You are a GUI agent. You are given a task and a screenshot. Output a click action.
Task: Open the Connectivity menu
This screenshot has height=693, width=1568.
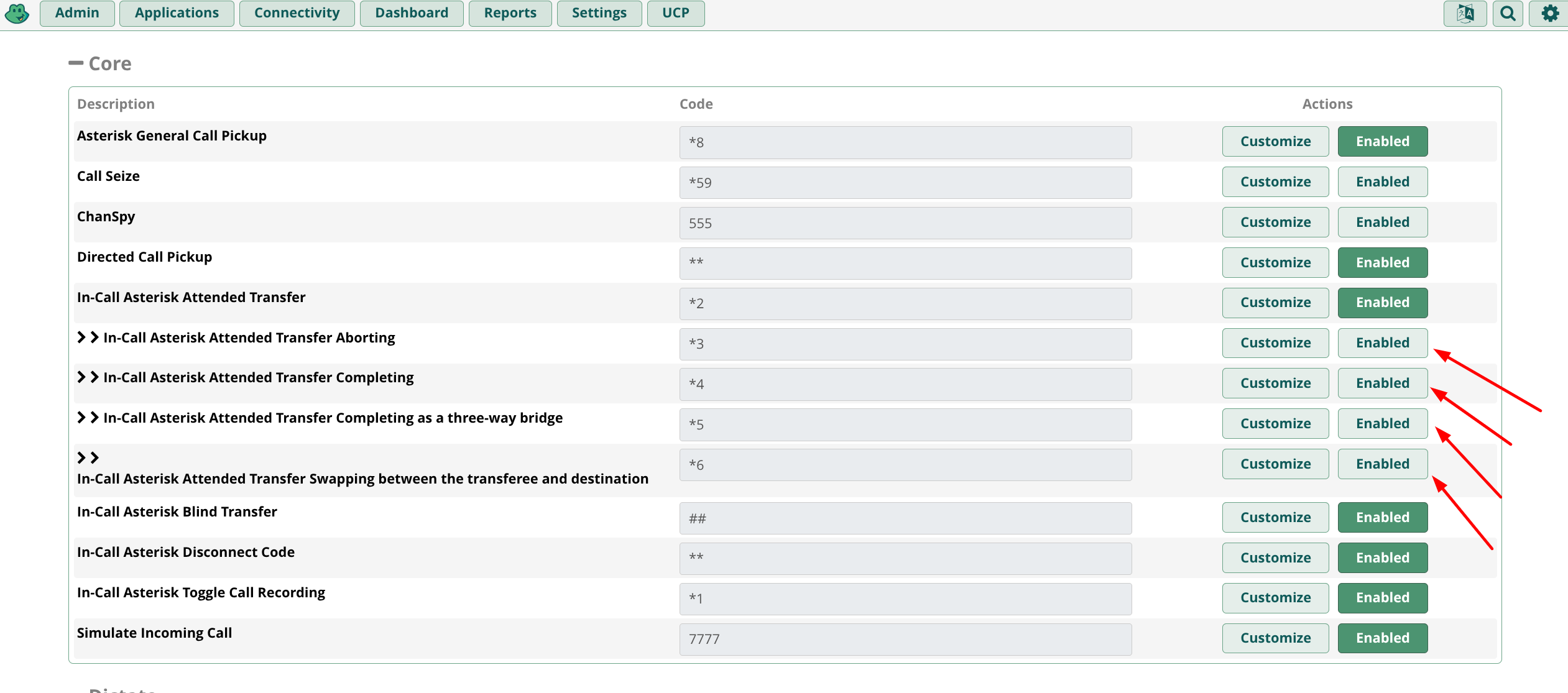pos(297,14)
